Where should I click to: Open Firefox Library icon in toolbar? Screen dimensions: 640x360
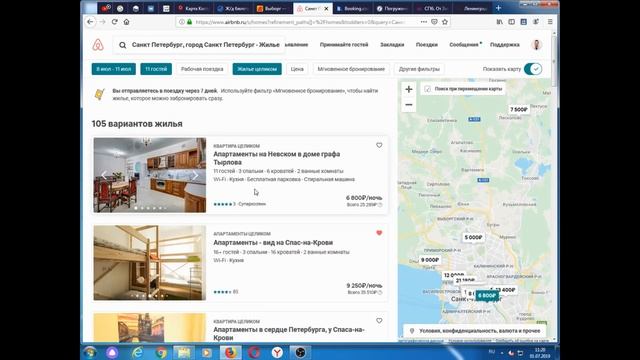[500, 22]
